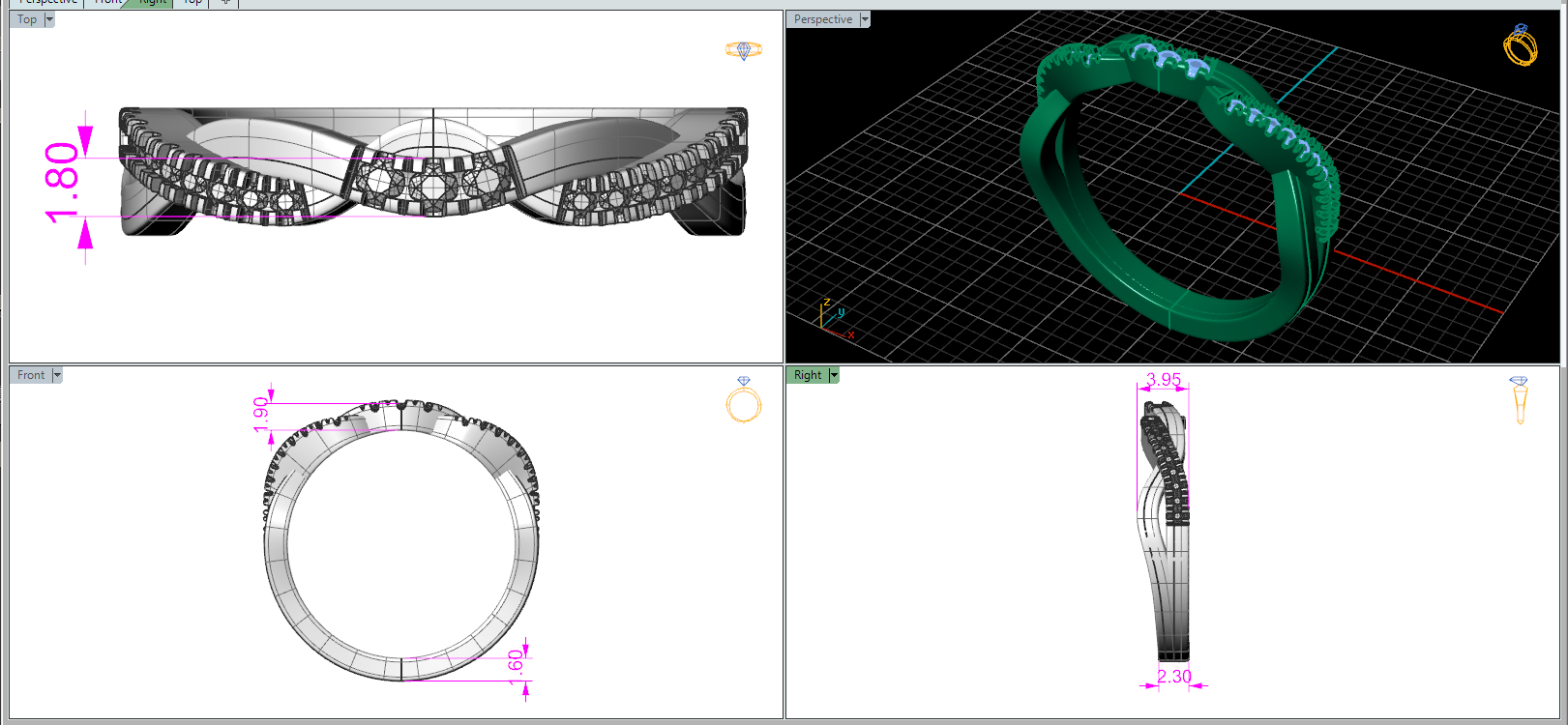This screenshot has height=725, width=1568.
Task: Click the ring orientation icon in Top viewport
Action: tap(744, 50)
